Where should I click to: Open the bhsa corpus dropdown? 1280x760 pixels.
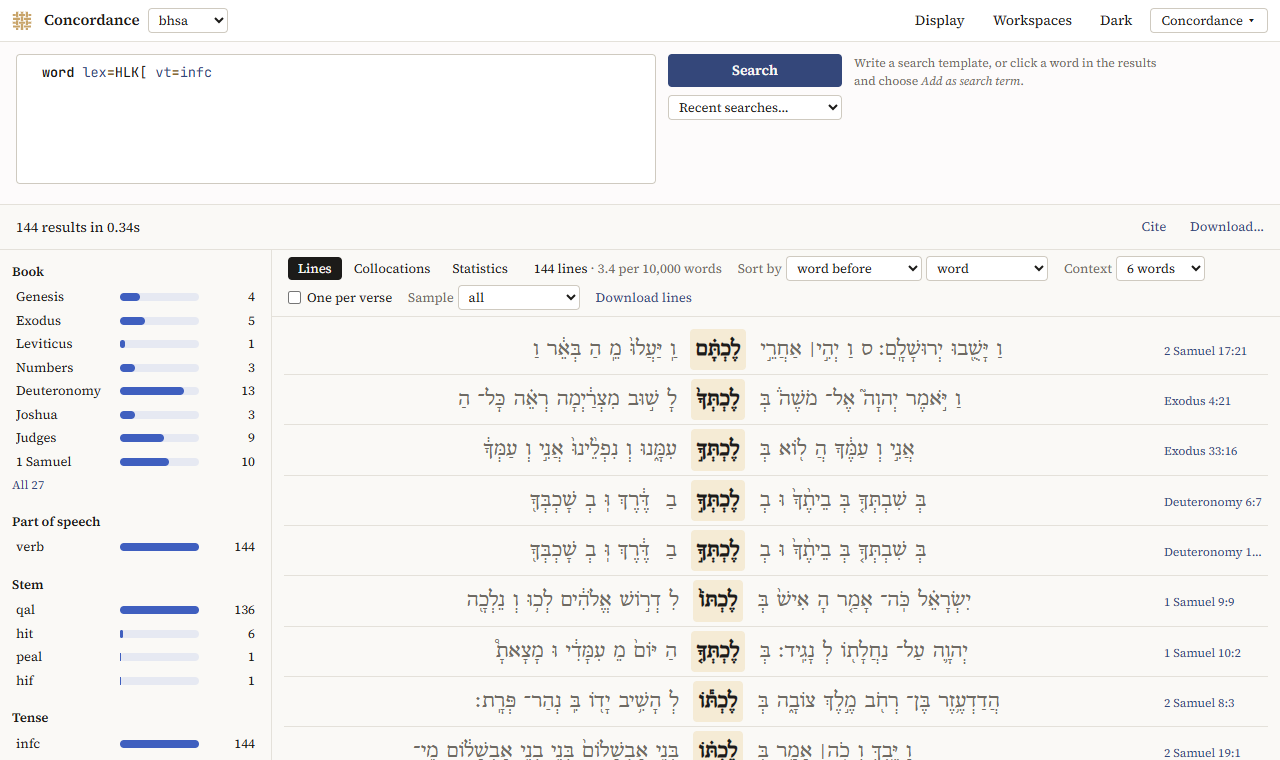coord(188,20)
